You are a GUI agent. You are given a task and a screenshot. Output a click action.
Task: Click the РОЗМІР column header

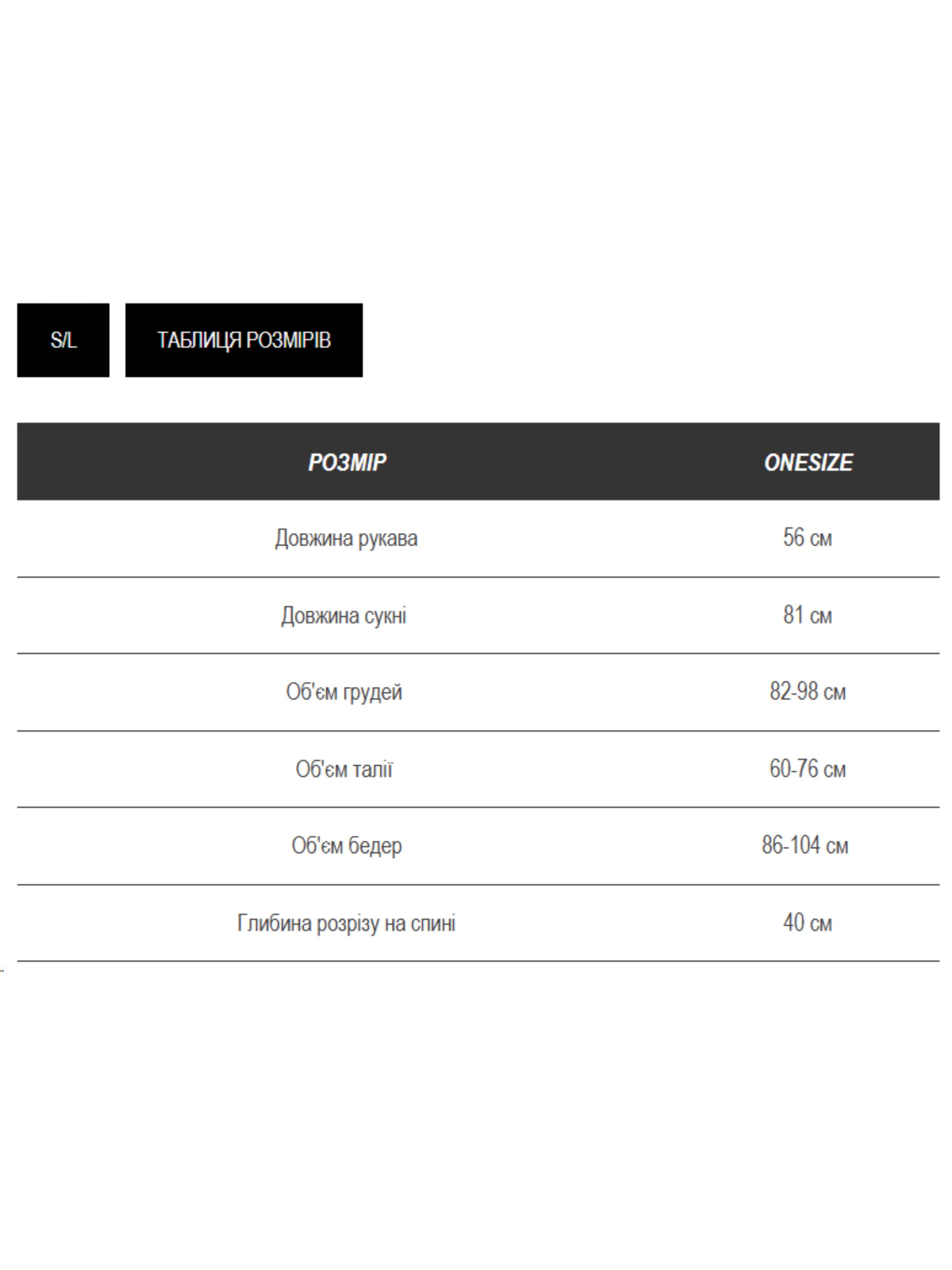[347, 462]
